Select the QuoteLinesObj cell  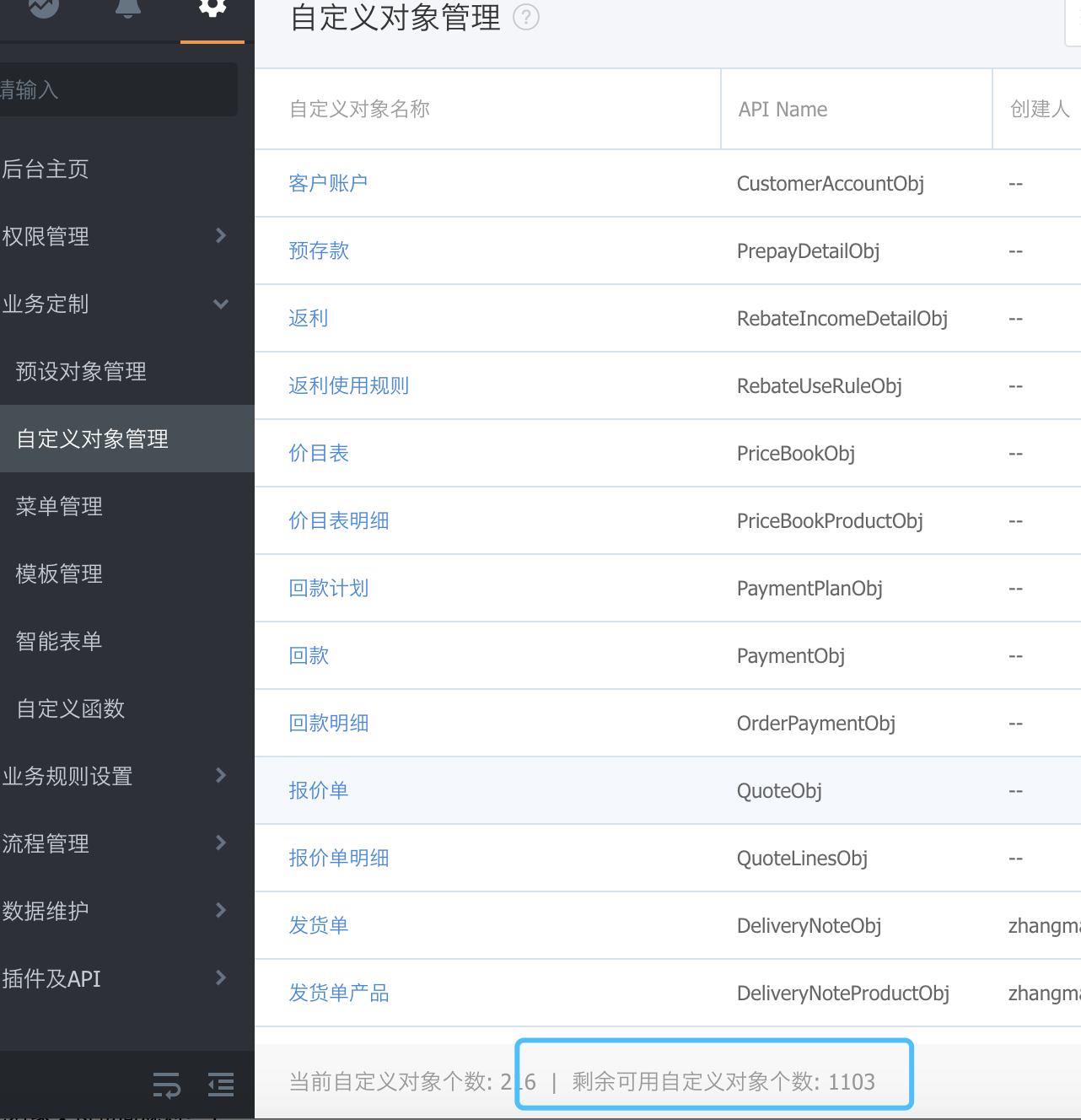tap(803, 859)
